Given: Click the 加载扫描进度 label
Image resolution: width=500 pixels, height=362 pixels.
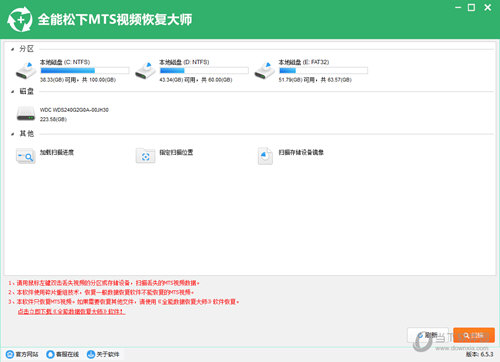Looking at the screenshot, I should 57,152.
